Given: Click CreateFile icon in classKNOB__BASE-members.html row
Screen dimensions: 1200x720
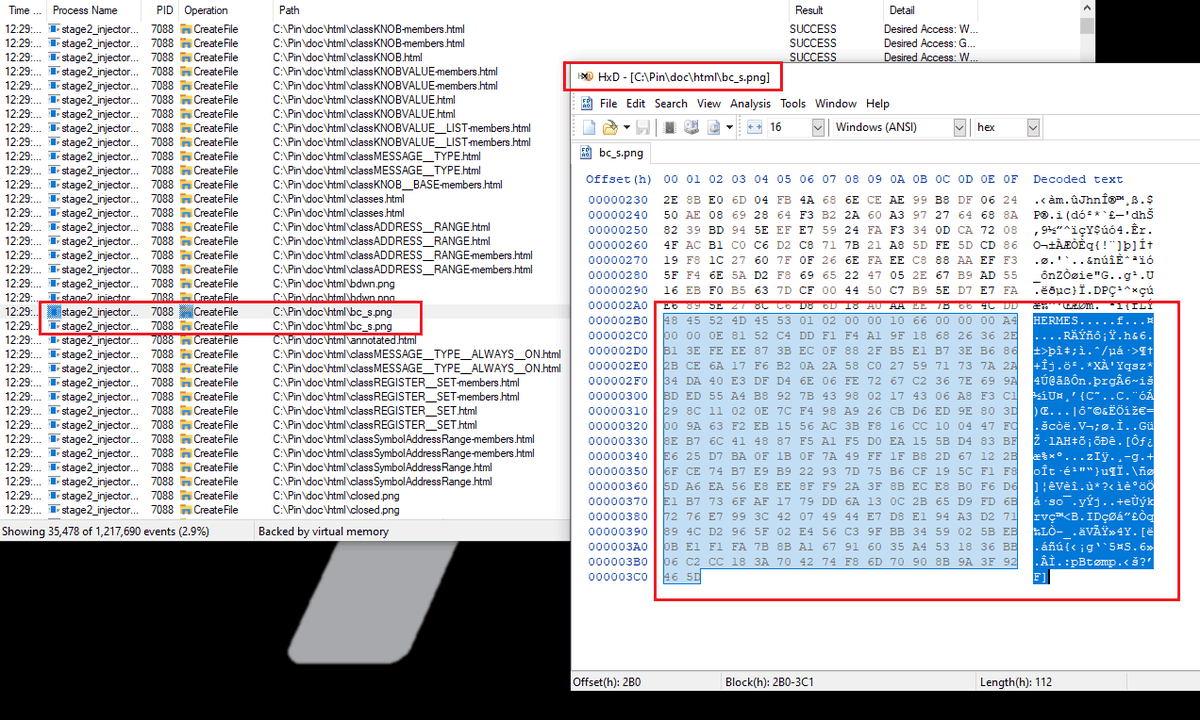Looking at the screenshot, I should click(186, 184).
